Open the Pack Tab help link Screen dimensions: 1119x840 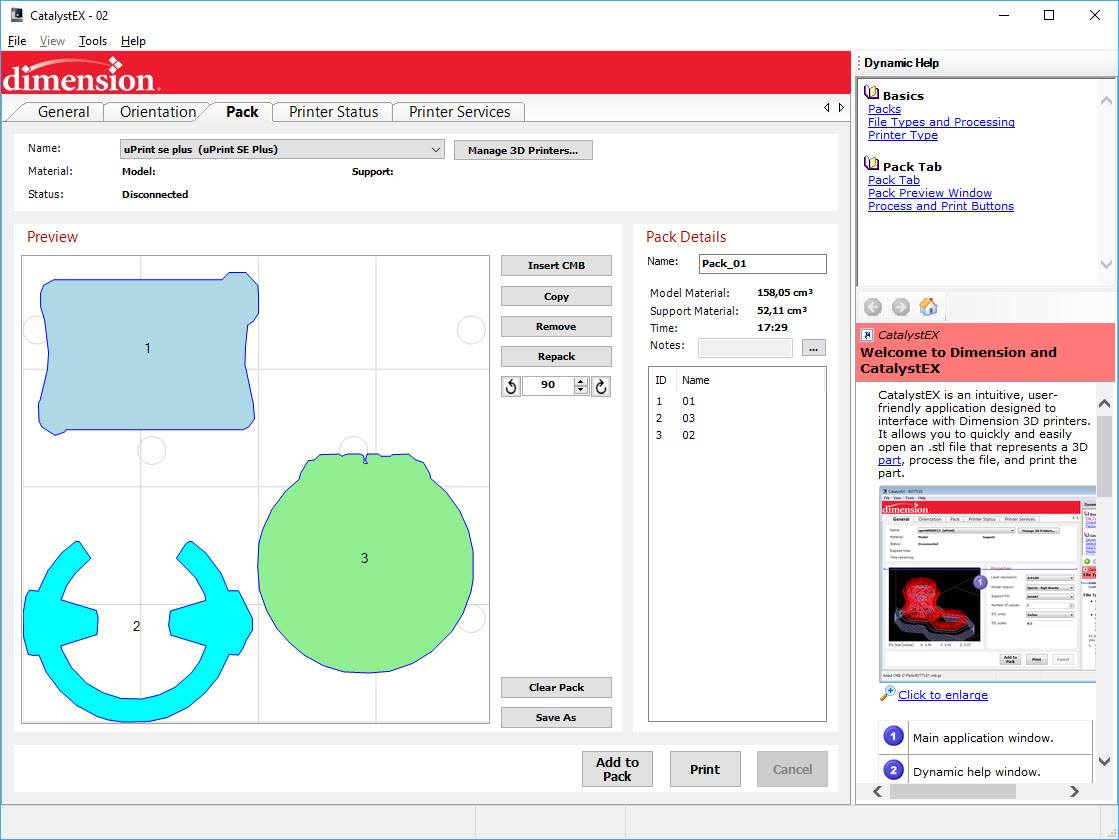(893, 180)
